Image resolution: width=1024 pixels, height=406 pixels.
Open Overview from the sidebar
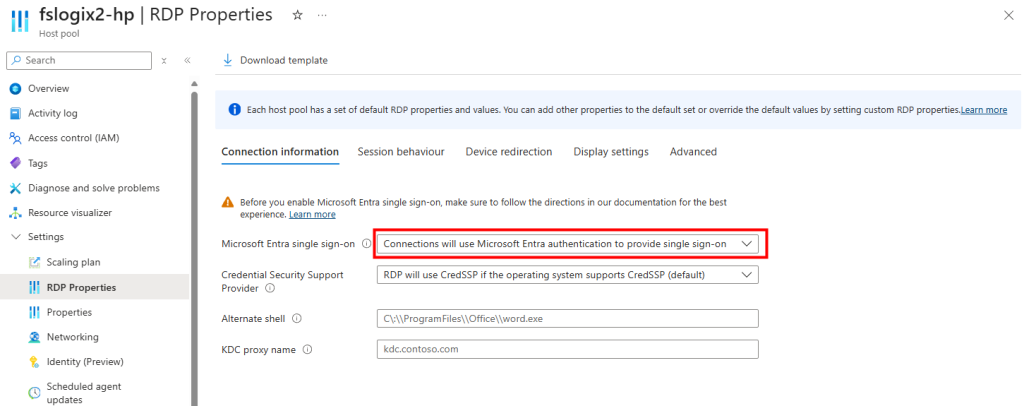tap(48, 88)
